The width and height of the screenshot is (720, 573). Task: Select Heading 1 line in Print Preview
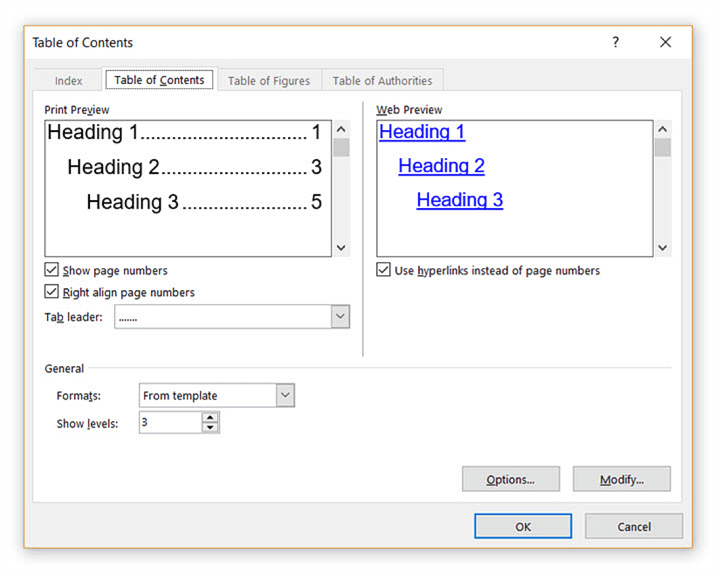pos(184,132)
